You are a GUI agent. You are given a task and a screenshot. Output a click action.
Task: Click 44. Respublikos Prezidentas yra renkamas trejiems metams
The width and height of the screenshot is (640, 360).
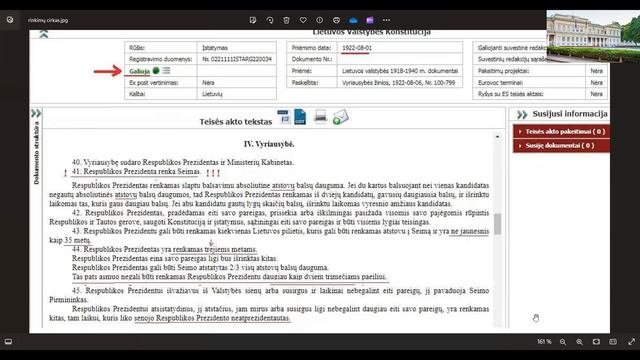pyautogui.click(x=164, y=249)
